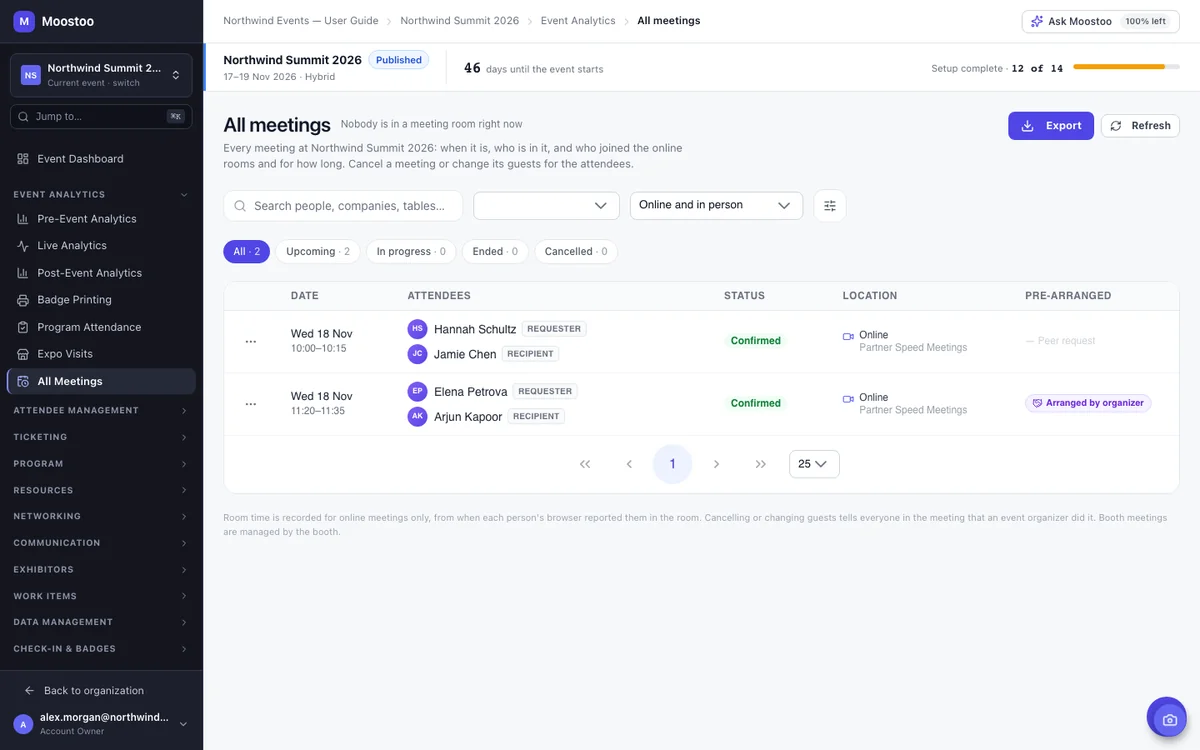Screen dimensions: 1200x750
Task: Refresh the meetings list
Action: tap(1140, 126)
